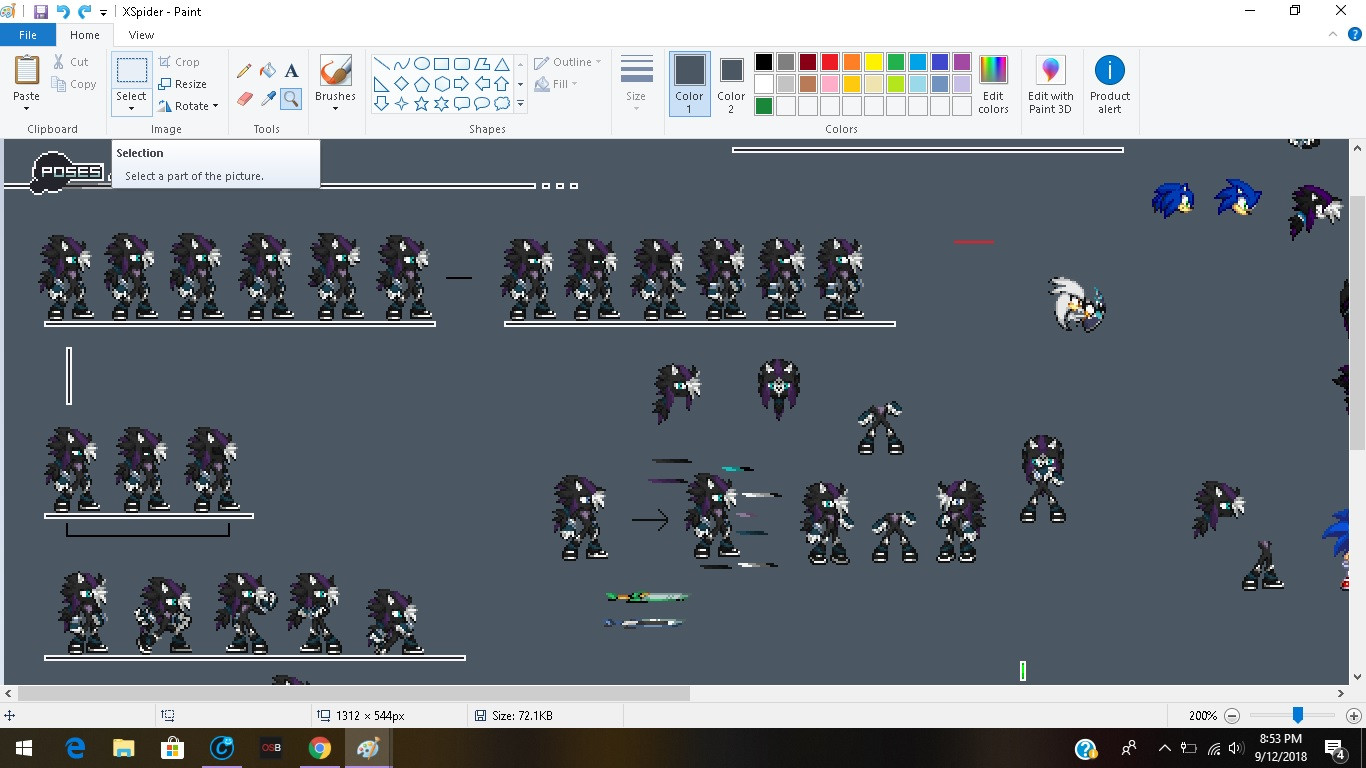Pick the purple color swatch
1366x768 pixels.
click(x=962, y=62)
